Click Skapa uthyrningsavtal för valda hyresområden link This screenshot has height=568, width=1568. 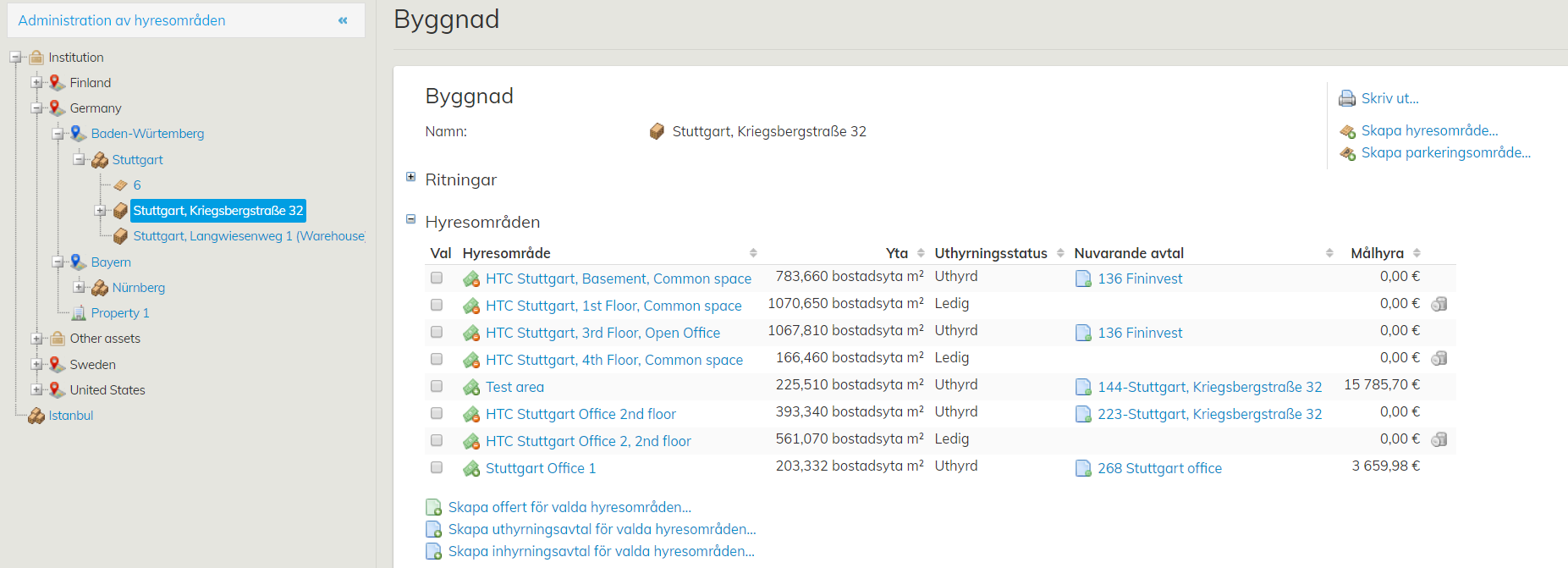[602, 529]
